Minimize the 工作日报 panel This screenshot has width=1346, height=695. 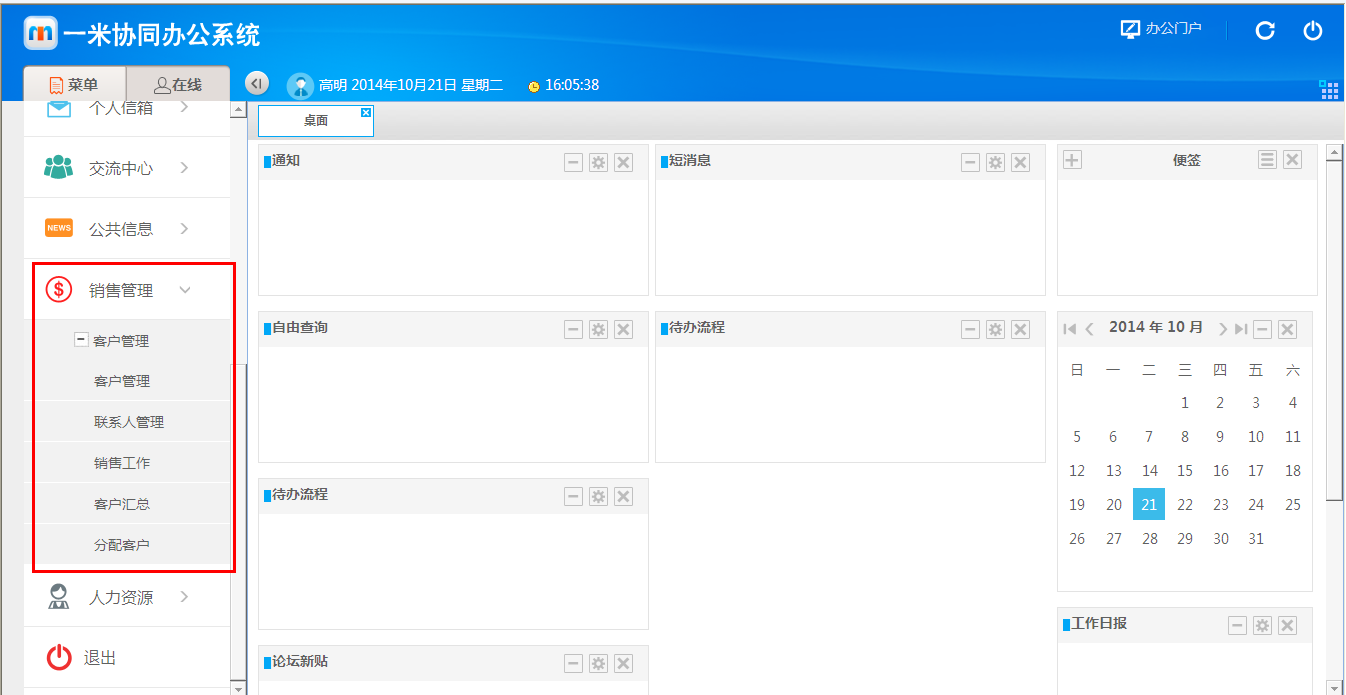pyautogui.click(x=1237, y=626)
